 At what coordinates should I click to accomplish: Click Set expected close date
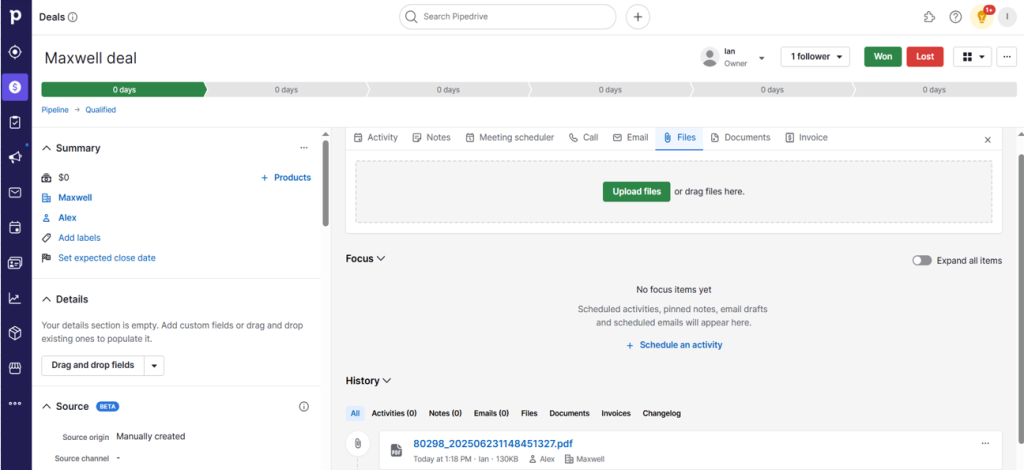[106, 258]
